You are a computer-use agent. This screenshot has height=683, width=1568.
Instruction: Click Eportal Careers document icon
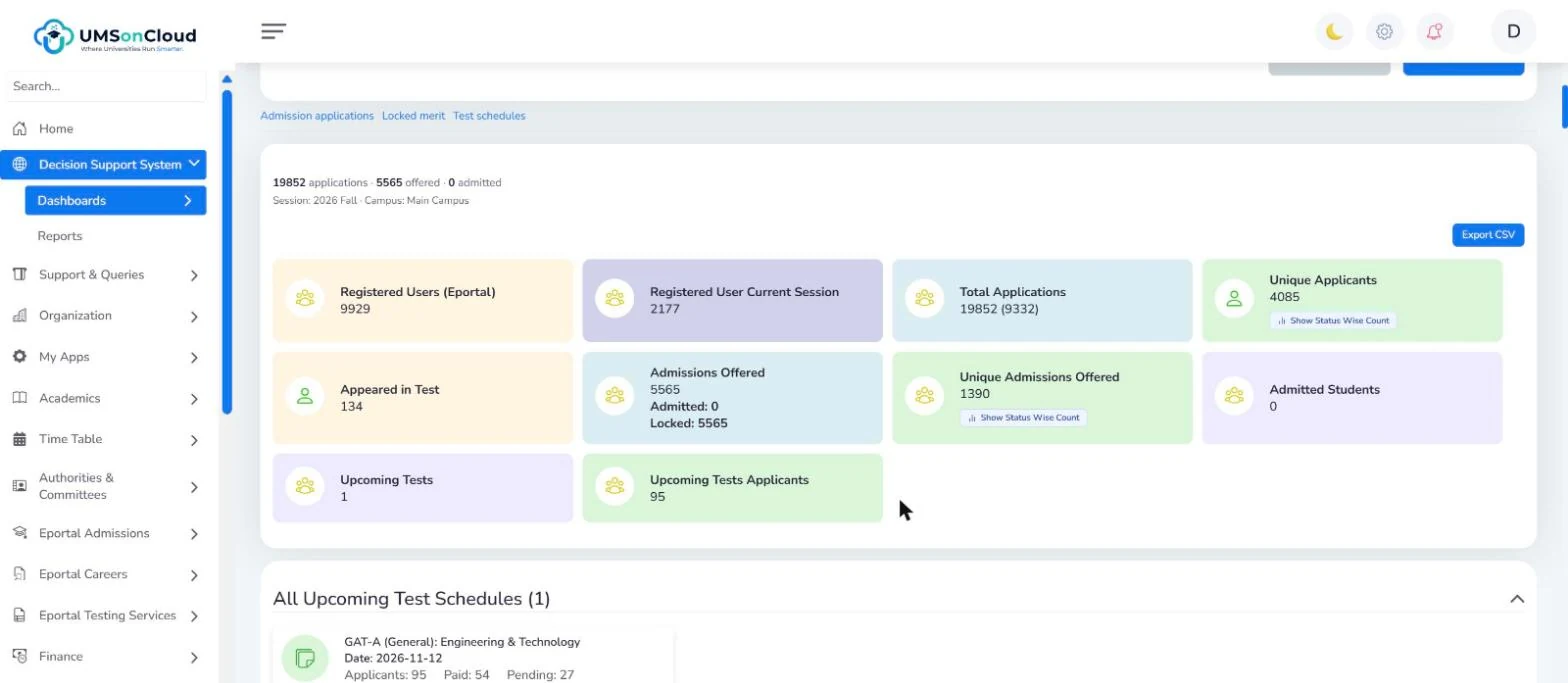tap(19, 574)
